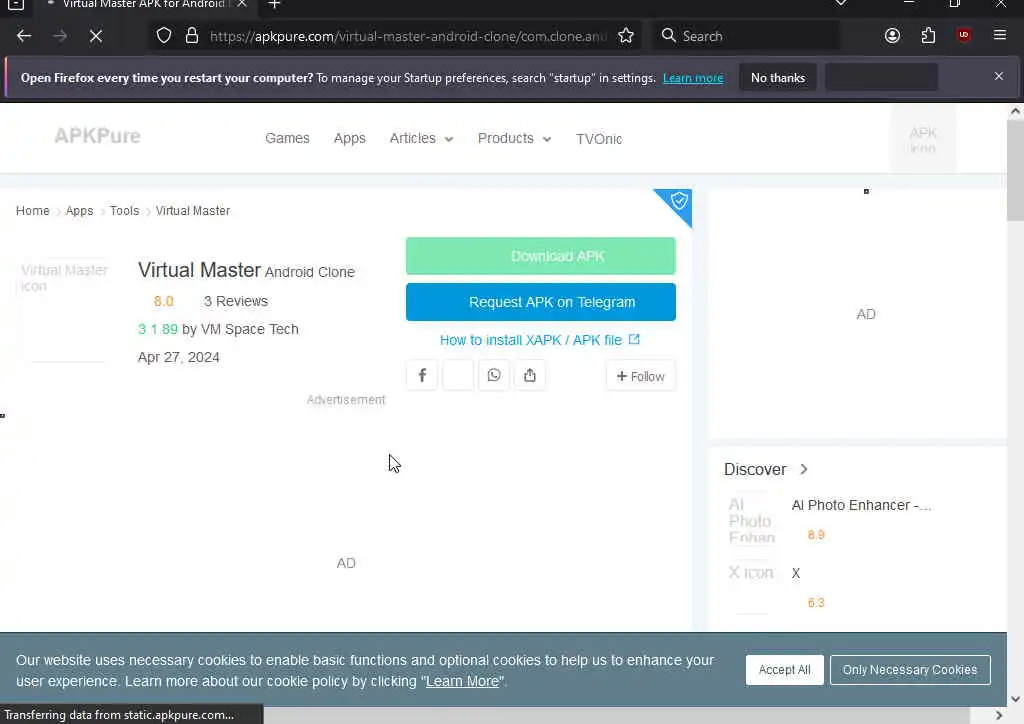Click the Firefox Search box
1024x724 pixels.
tap(746, 36)
